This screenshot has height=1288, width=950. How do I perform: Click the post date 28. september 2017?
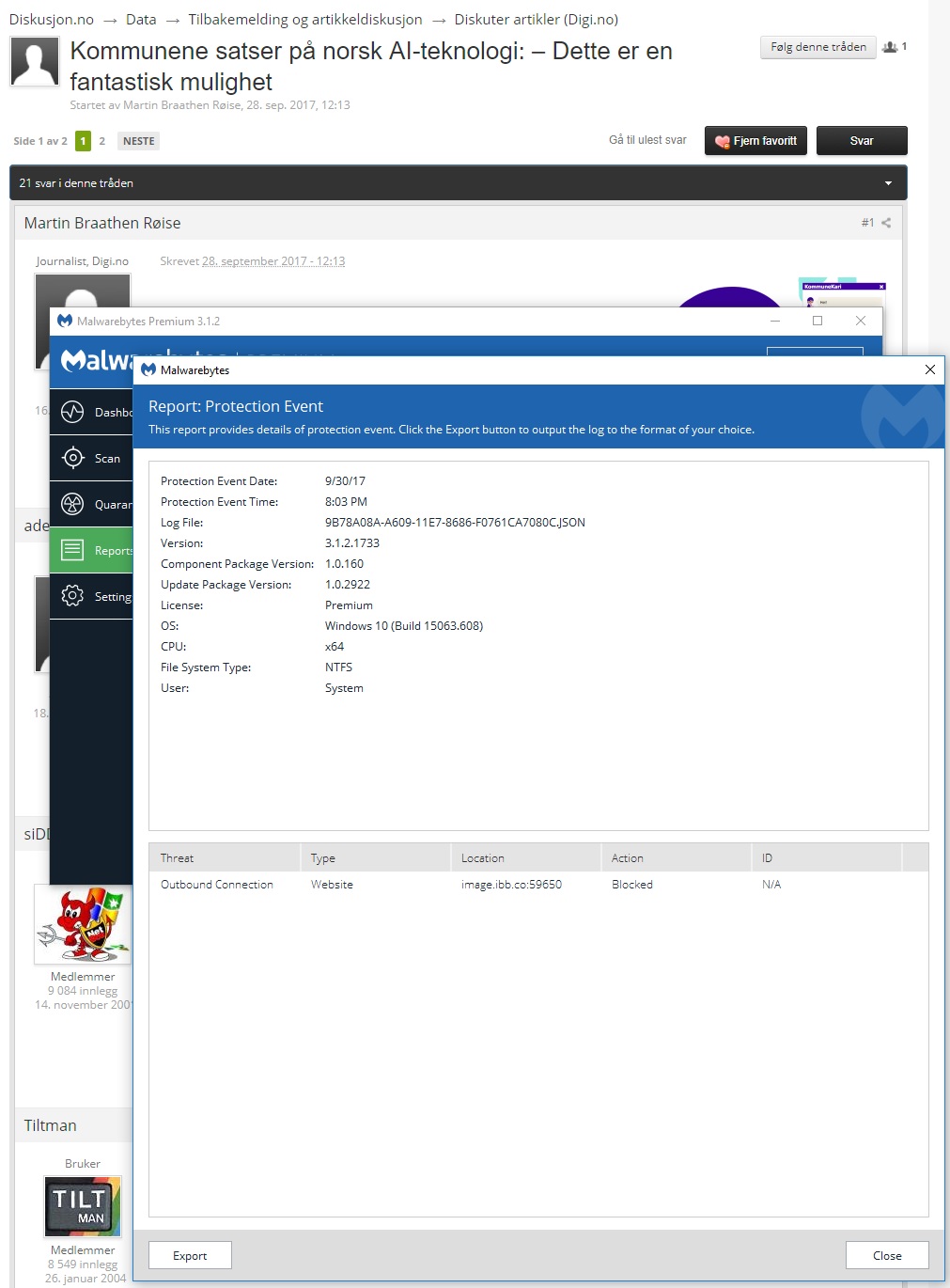tap(273, 261)
